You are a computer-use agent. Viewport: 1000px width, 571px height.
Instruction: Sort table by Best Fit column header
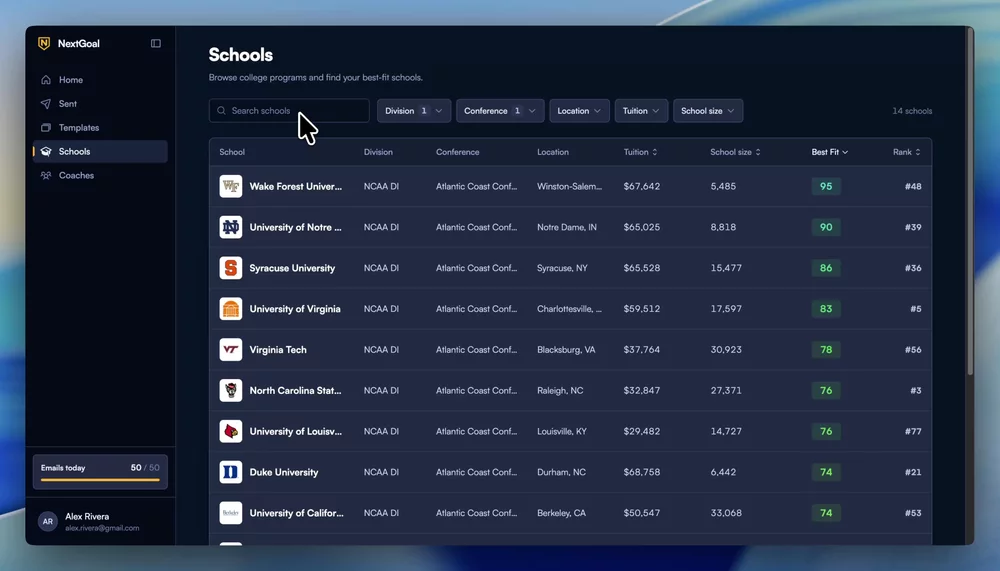[x=830, y=152]
